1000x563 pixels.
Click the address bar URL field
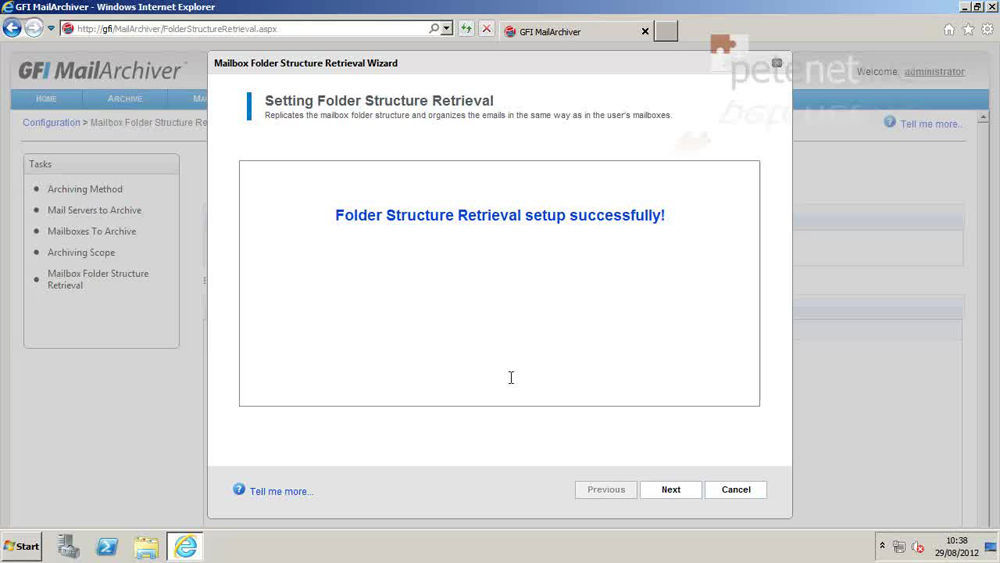pos(249,29)
